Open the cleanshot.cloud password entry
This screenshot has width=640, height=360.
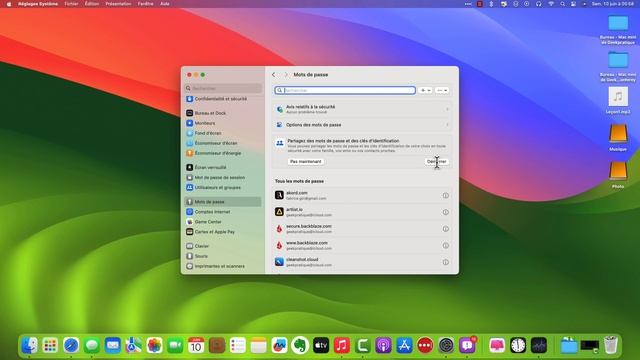[362, 262]
